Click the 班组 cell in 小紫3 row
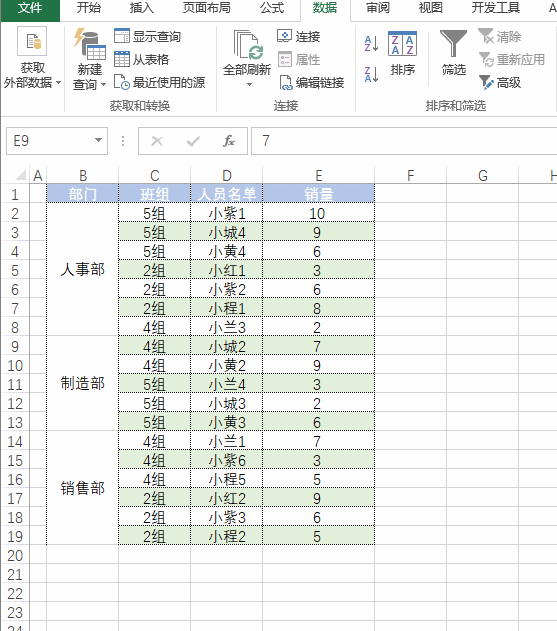 [155, 518]
